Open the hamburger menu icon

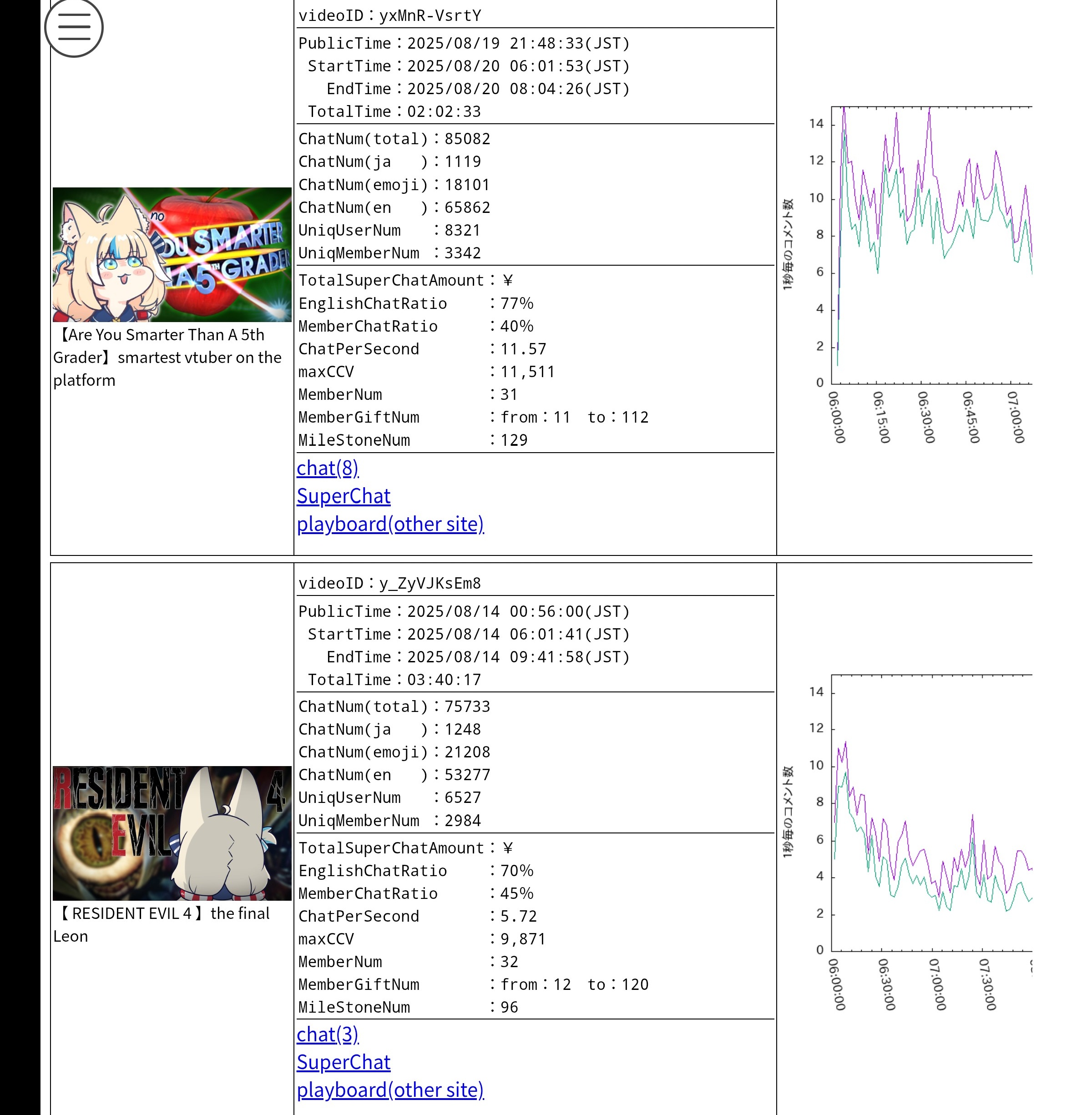74,28
